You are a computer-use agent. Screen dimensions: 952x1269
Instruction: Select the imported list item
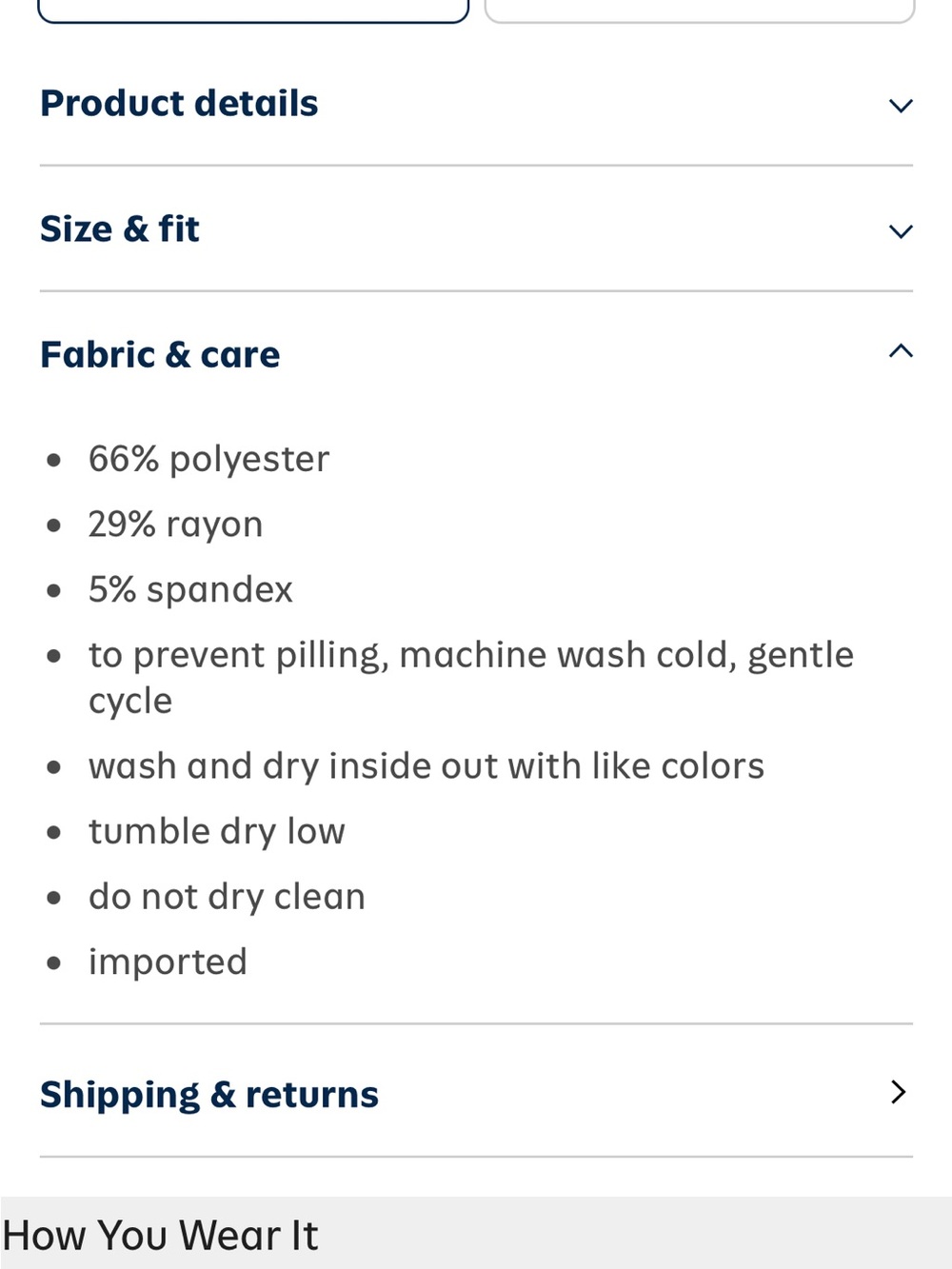168,962
